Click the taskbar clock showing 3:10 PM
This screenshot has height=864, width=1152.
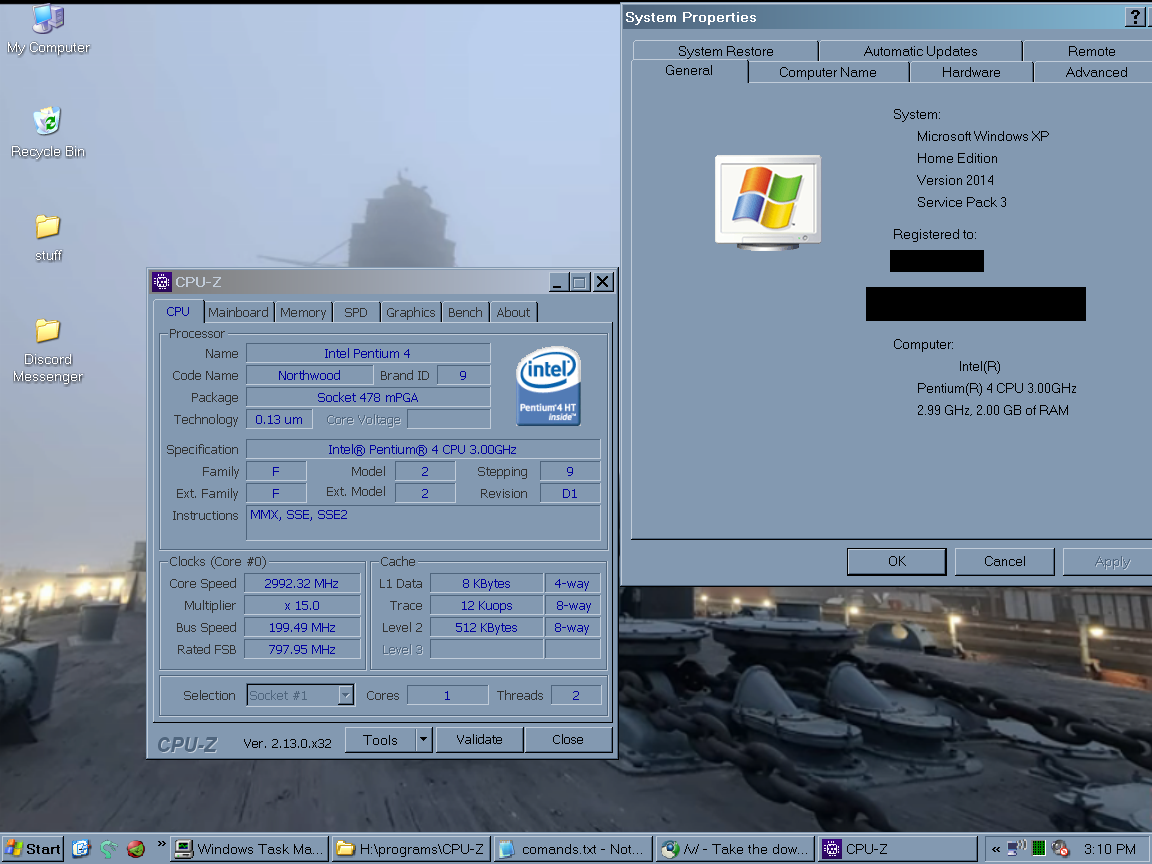click(1109, 849)
